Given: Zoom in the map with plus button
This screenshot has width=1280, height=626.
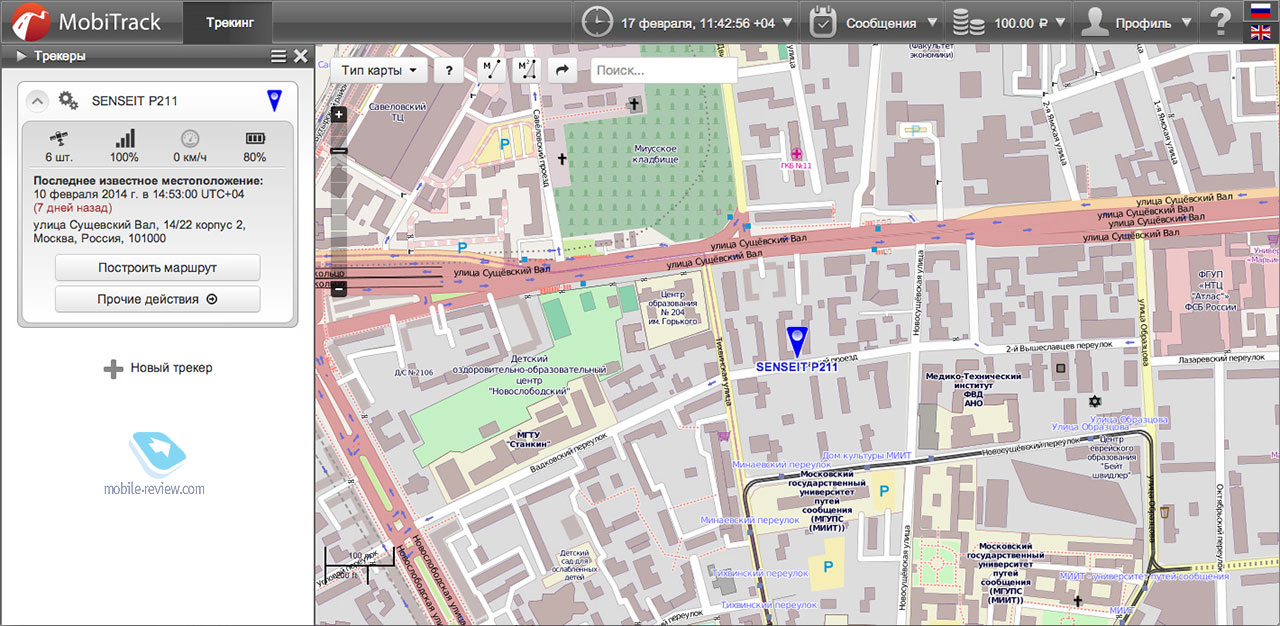Looking at the screenshot, I should [340, 114].
